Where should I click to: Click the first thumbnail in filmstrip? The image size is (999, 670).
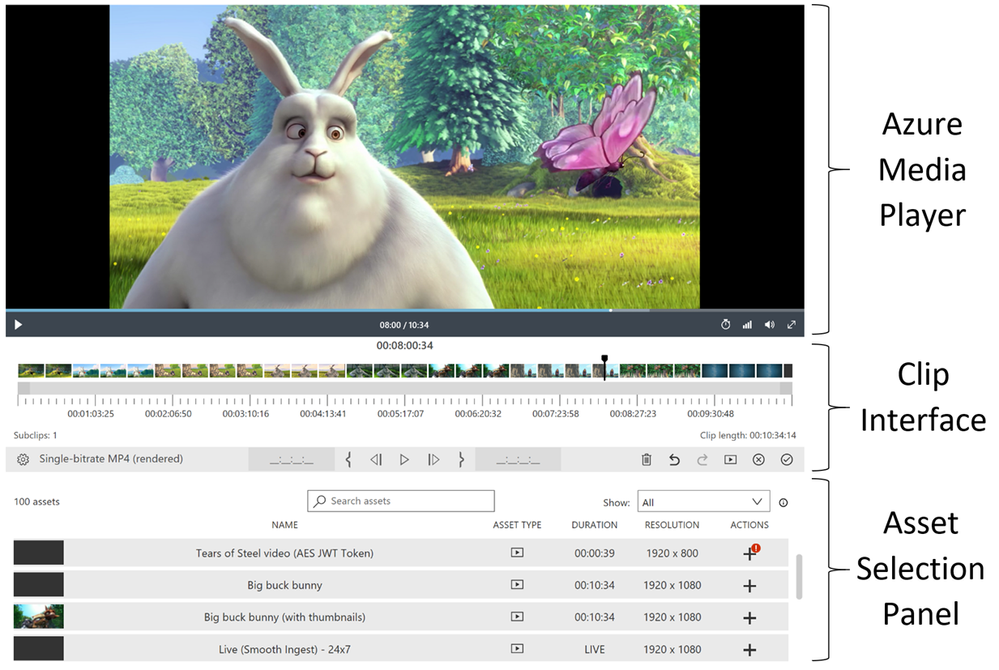pos(31,371)
